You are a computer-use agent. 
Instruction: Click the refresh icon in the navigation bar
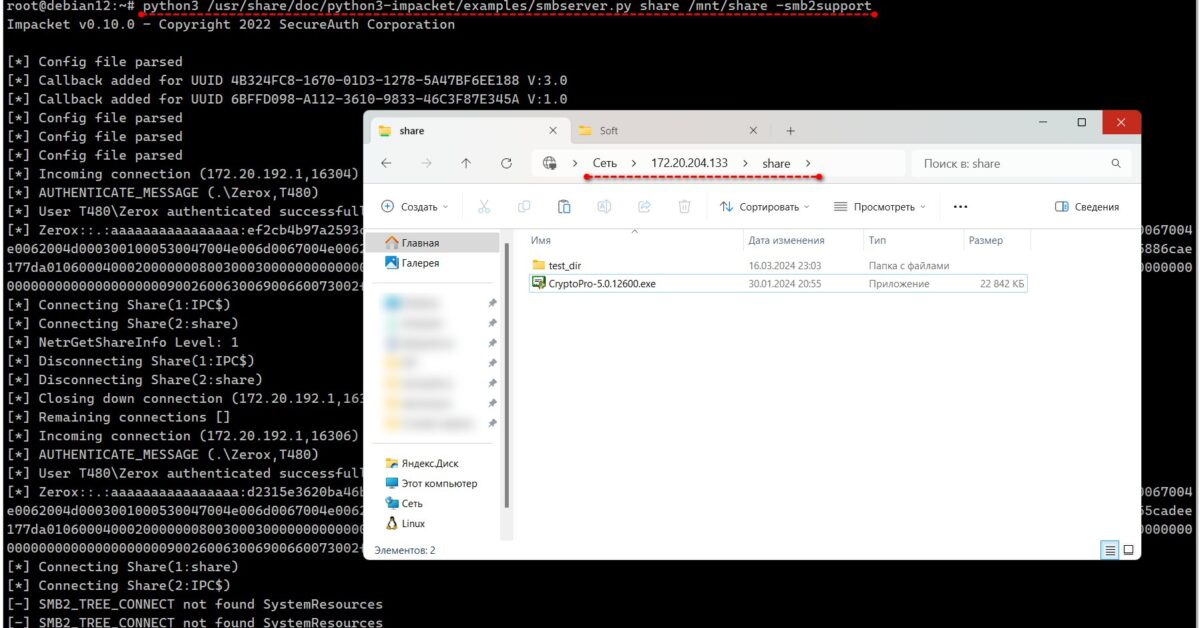pyautogui.click(x=506, y=162)
